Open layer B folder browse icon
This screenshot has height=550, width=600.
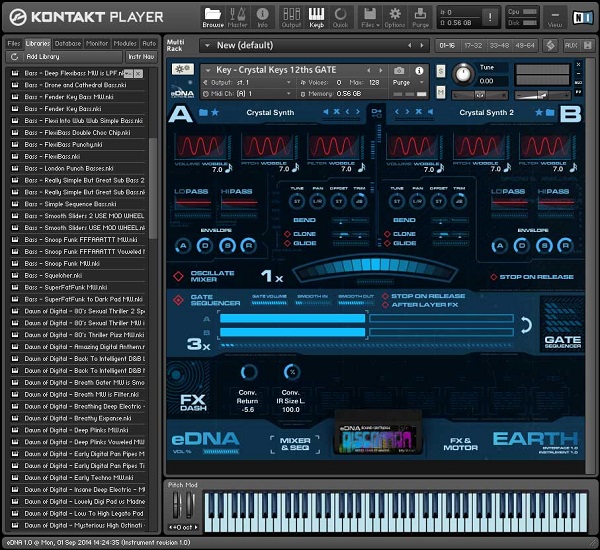click(550, 112)
